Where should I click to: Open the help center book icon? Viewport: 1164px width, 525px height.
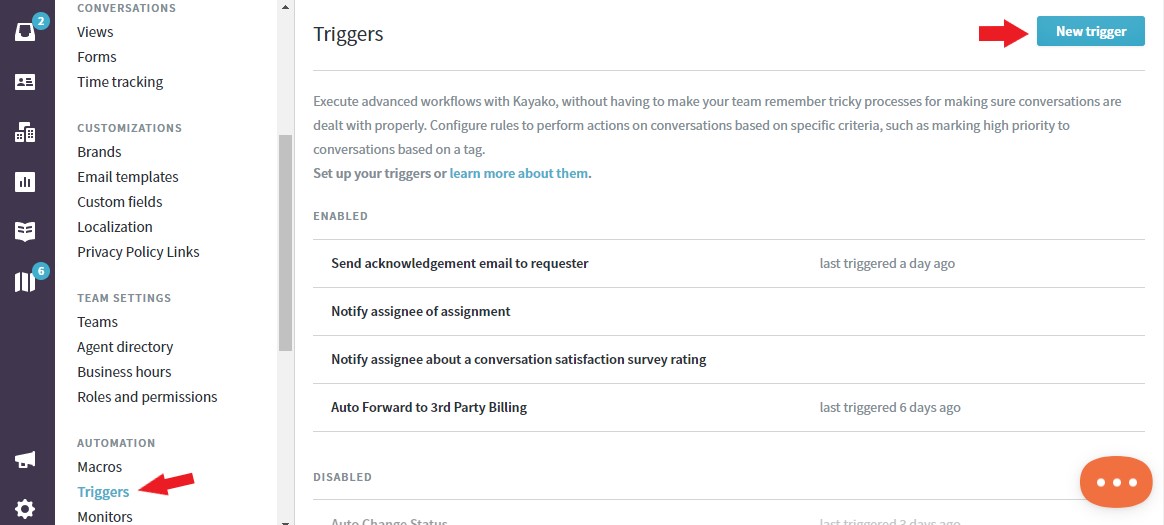point(25,232)
